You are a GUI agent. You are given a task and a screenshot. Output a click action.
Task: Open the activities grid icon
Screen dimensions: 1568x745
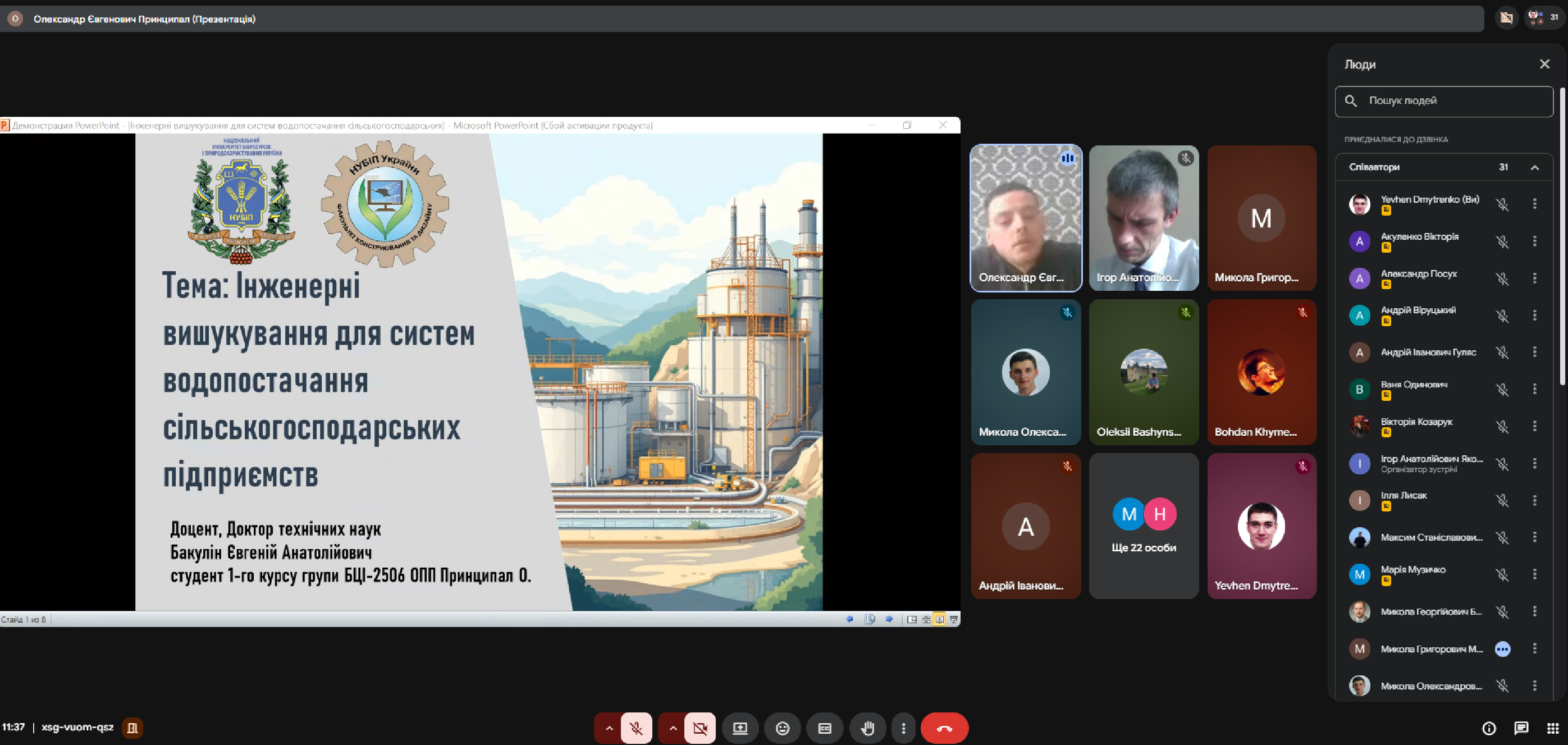tap(1553, 728)
